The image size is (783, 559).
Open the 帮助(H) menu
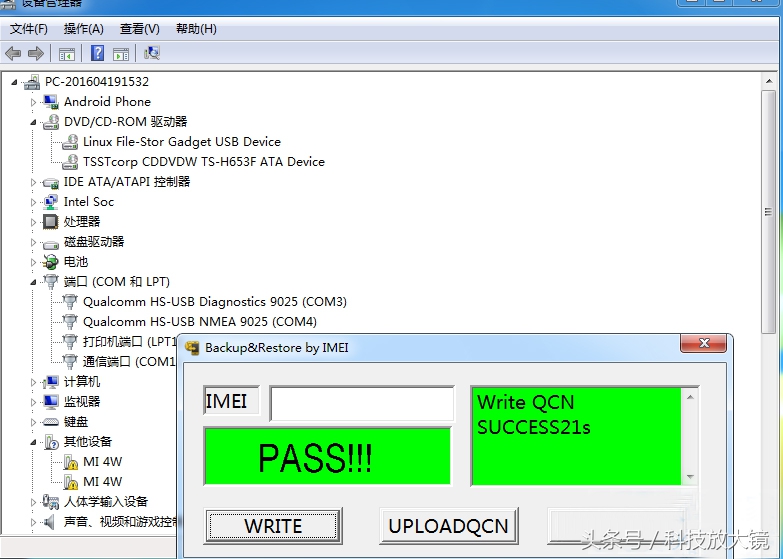[196, 29]
